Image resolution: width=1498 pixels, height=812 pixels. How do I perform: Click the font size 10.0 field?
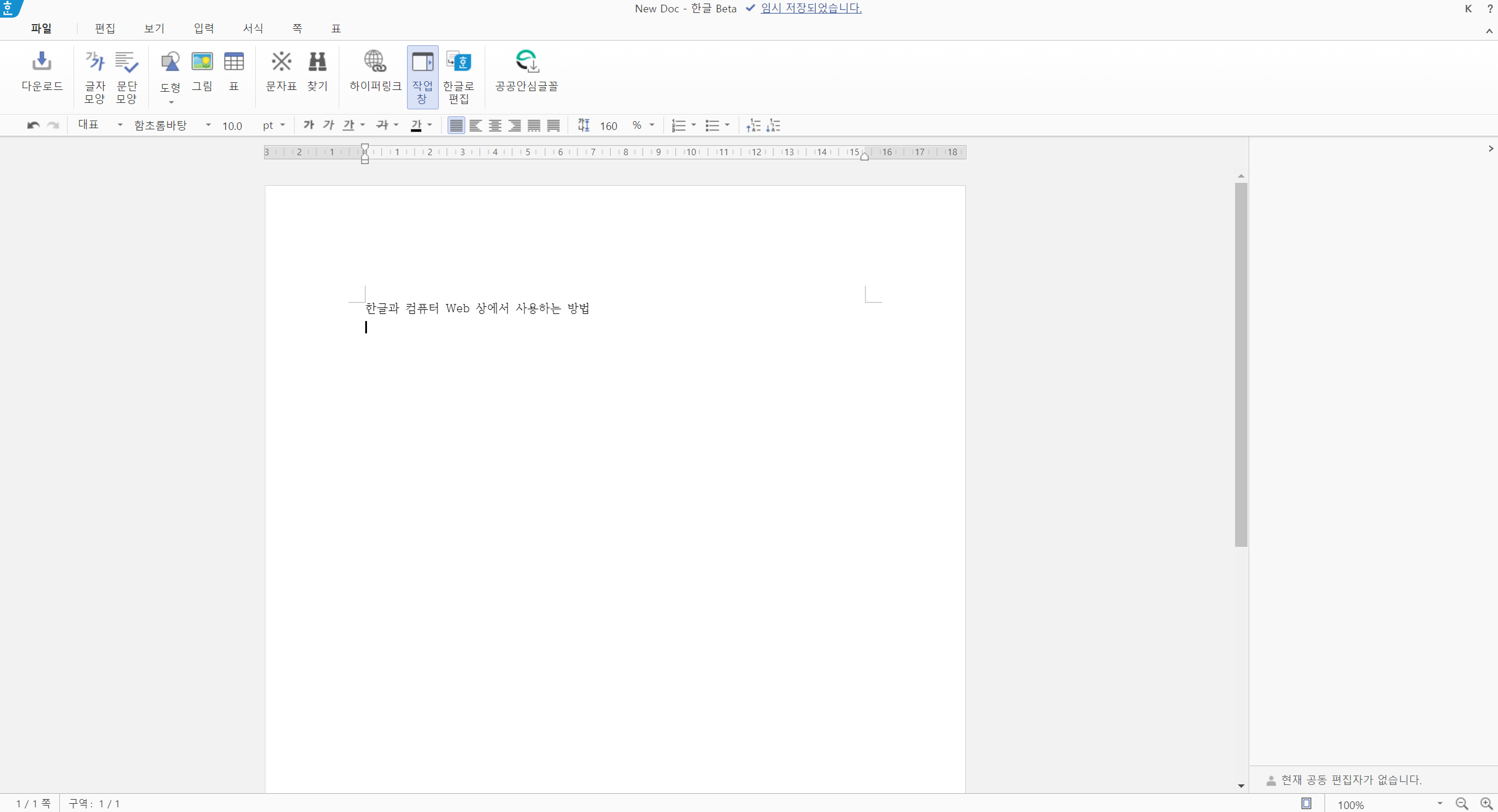(x=232, y=126)
